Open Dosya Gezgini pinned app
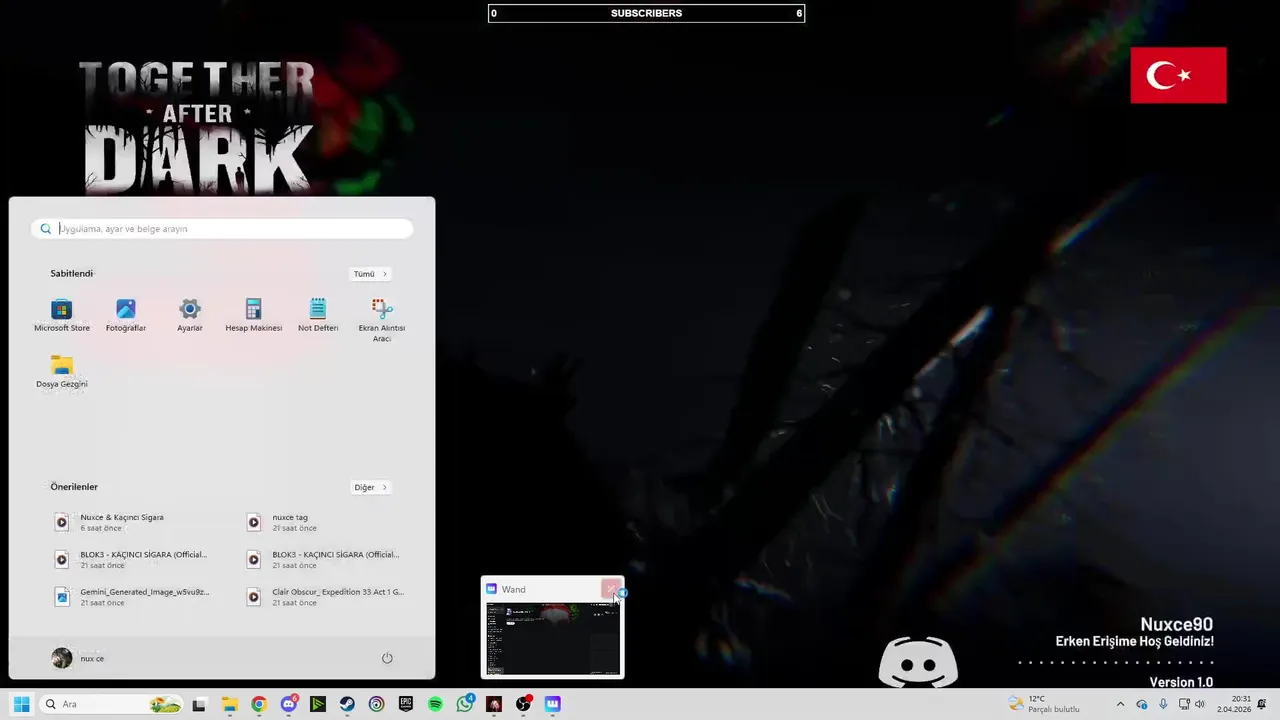1280x720 pixels. pyautogui.click(x=62, y=371)
